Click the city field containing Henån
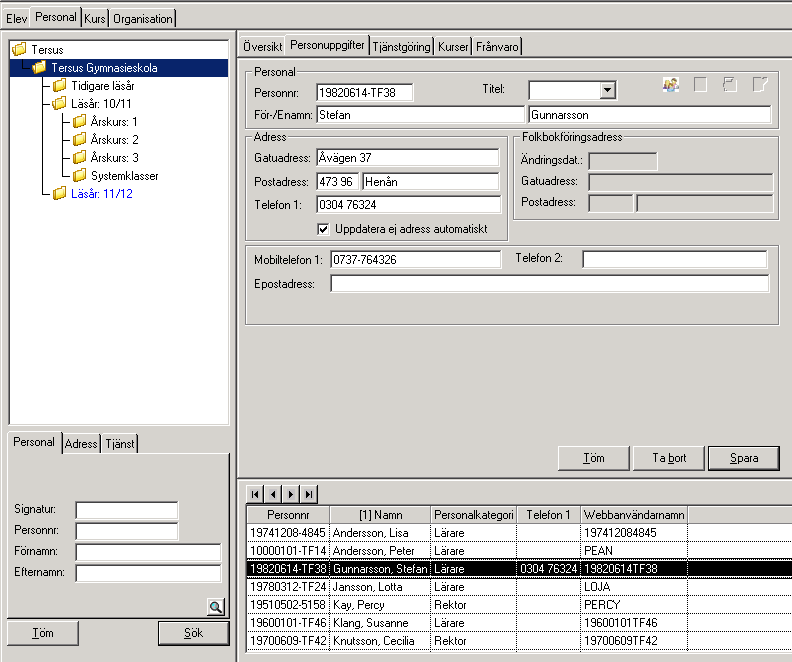The height and width of the screenshot is (662, 792). pyautogui.click(x=431, y=181)
